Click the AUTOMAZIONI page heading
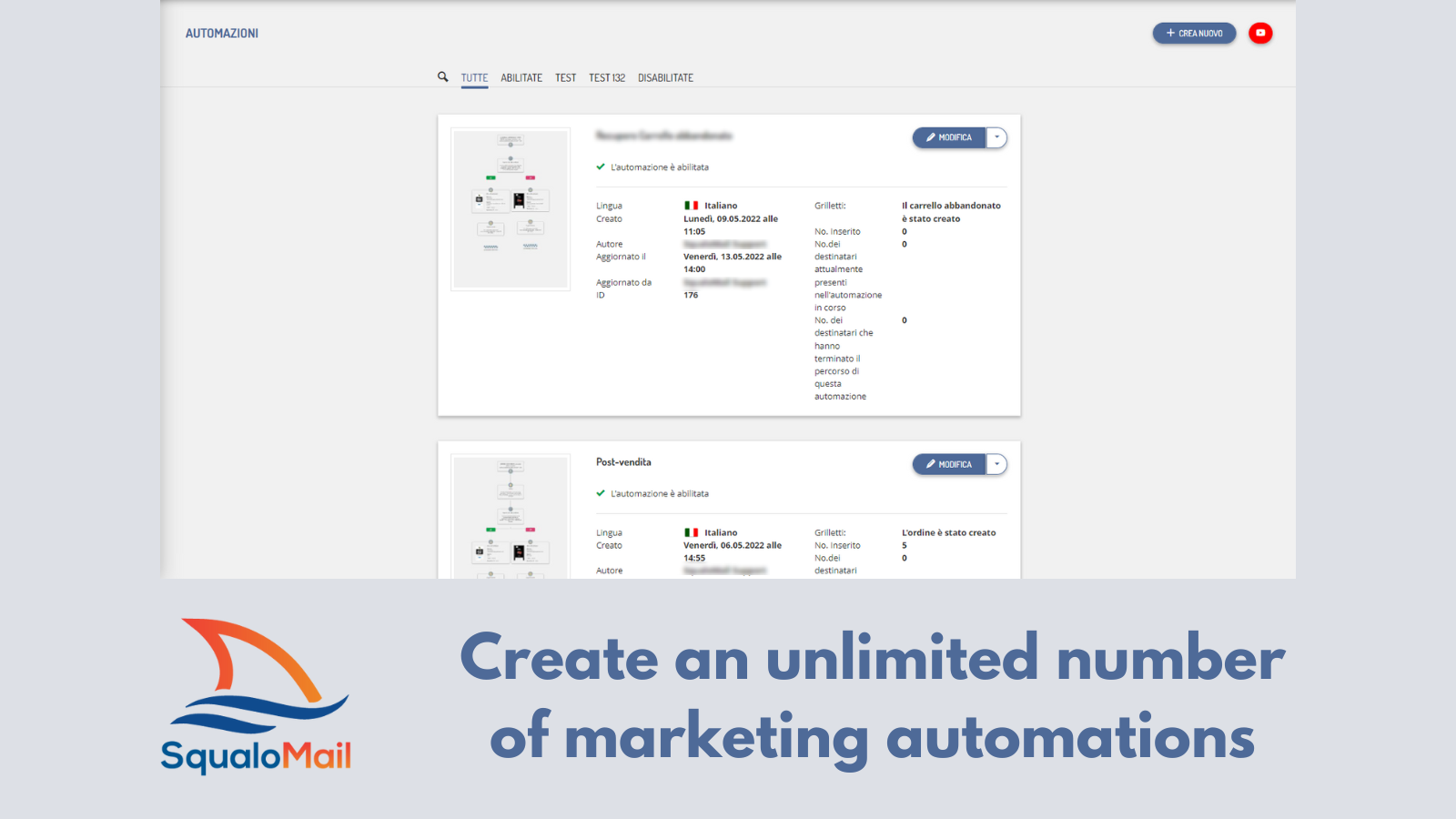This screenshot has width=1456, height=819. pos(222,34)
